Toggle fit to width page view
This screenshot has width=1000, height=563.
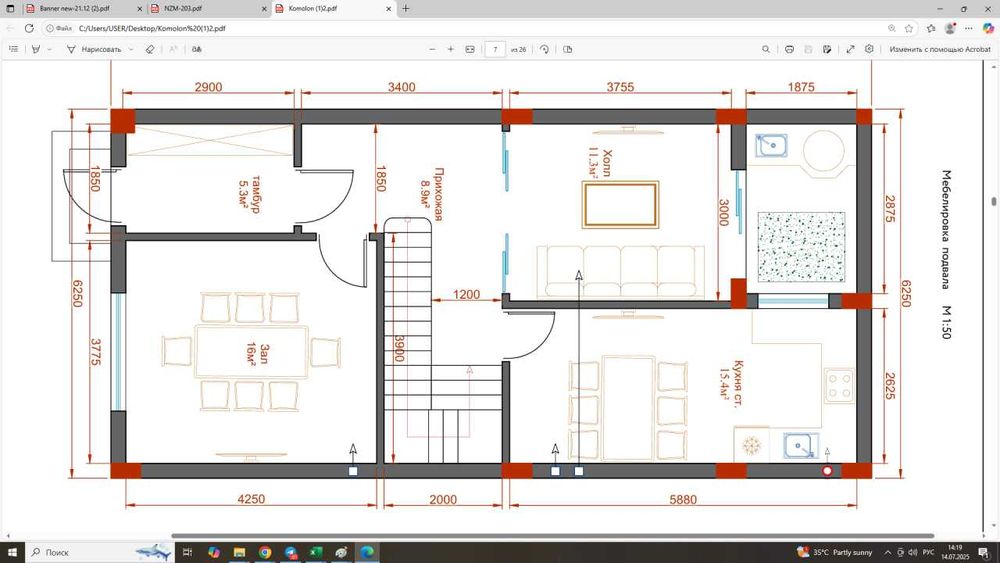pos(470,49)
